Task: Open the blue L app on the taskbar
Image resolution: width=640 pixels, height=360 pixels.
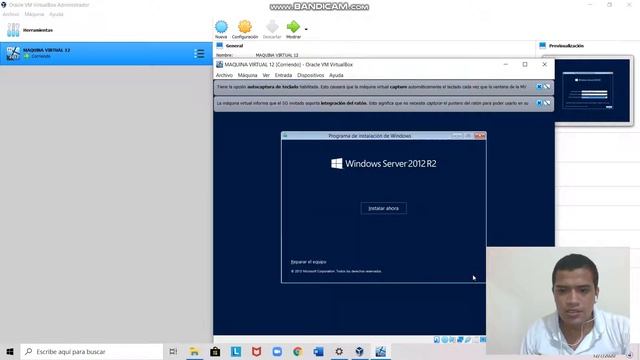Action: click(x=236, y=351)
